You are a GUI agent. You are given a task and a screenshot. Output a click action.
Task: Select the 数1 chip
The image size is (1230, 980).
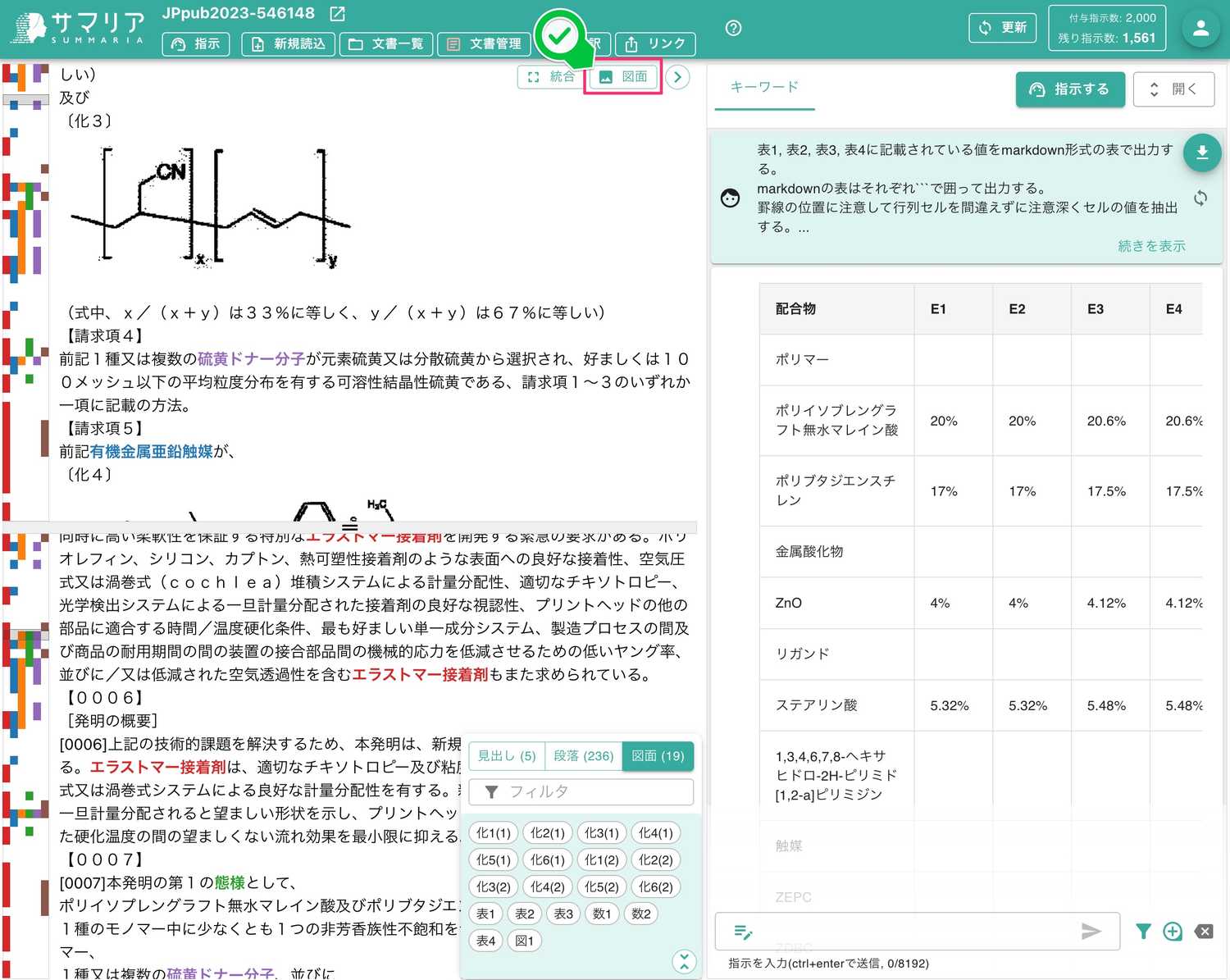[x=602, y=914]
